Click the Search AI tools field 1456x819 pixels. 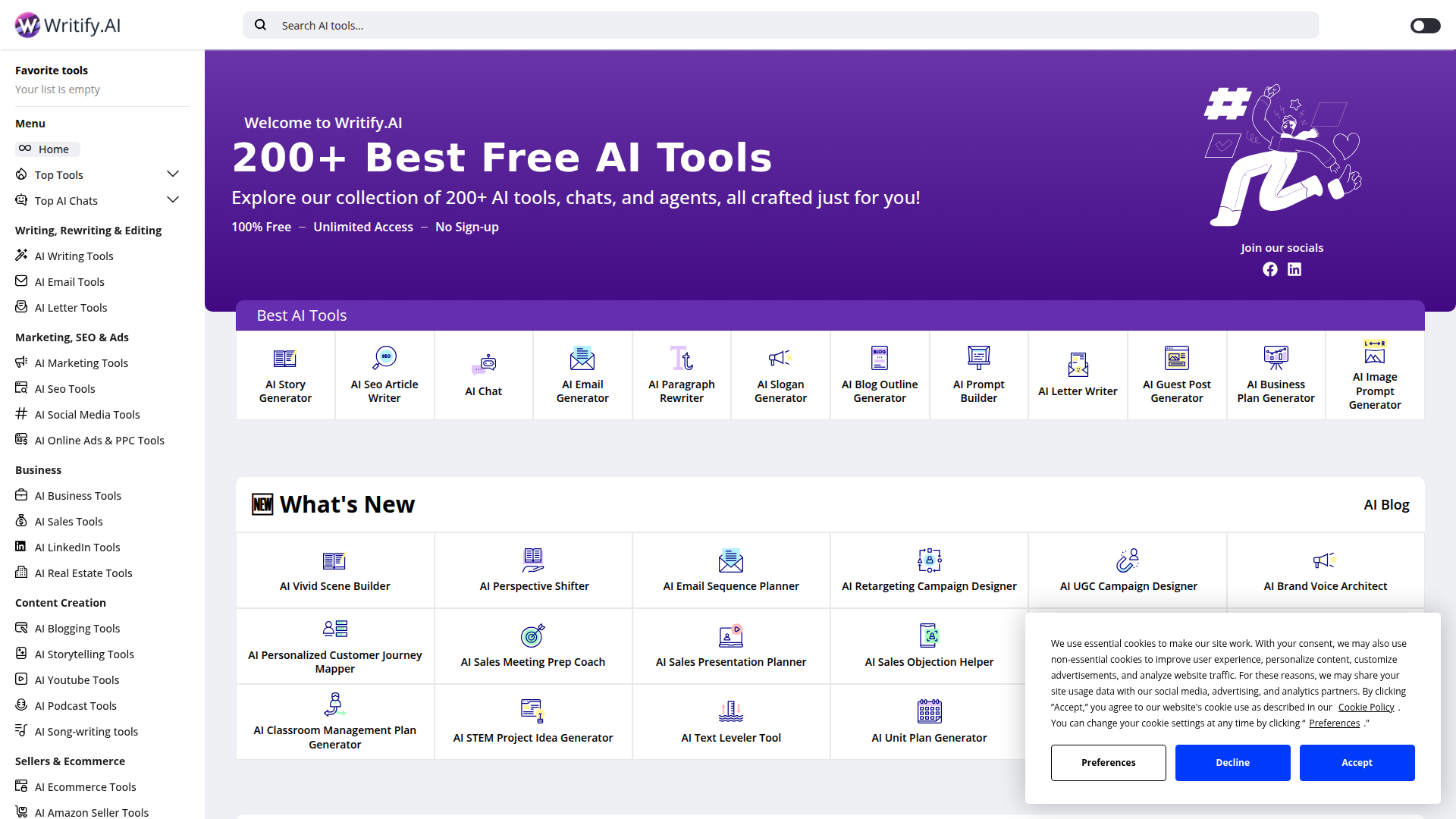point(781,26)
